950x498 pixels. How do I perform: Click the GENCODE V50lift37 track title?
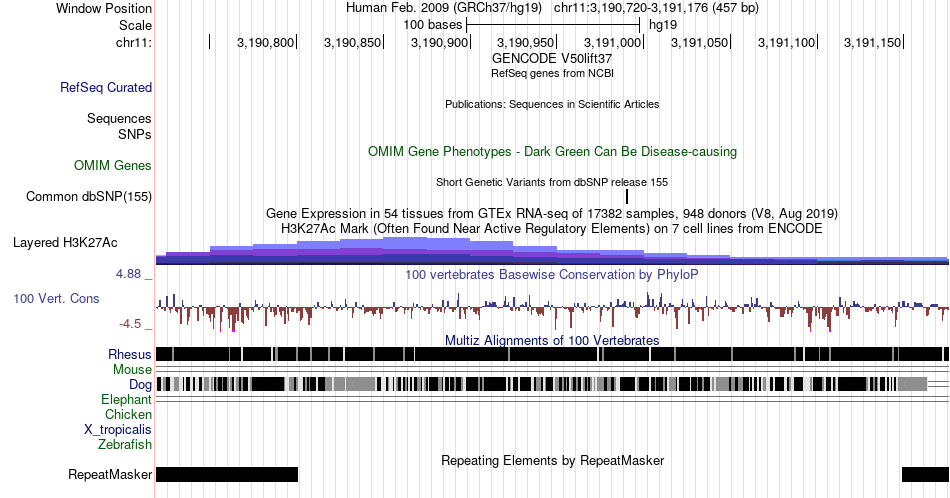pyautogui.click(x=552, y=59)
